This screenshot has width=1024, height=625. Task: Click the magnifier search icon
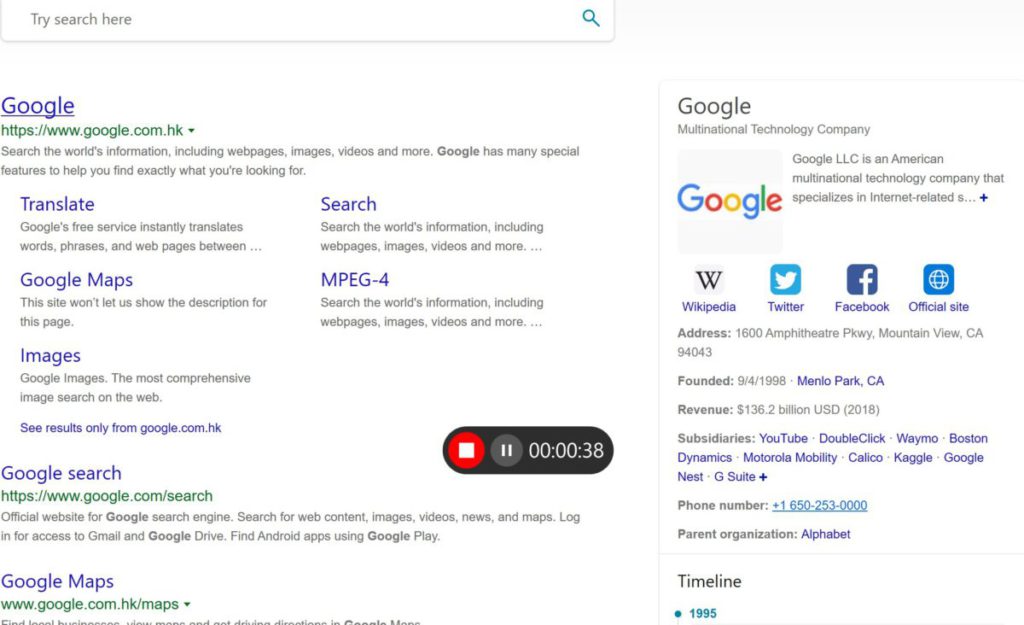(590, 18)
